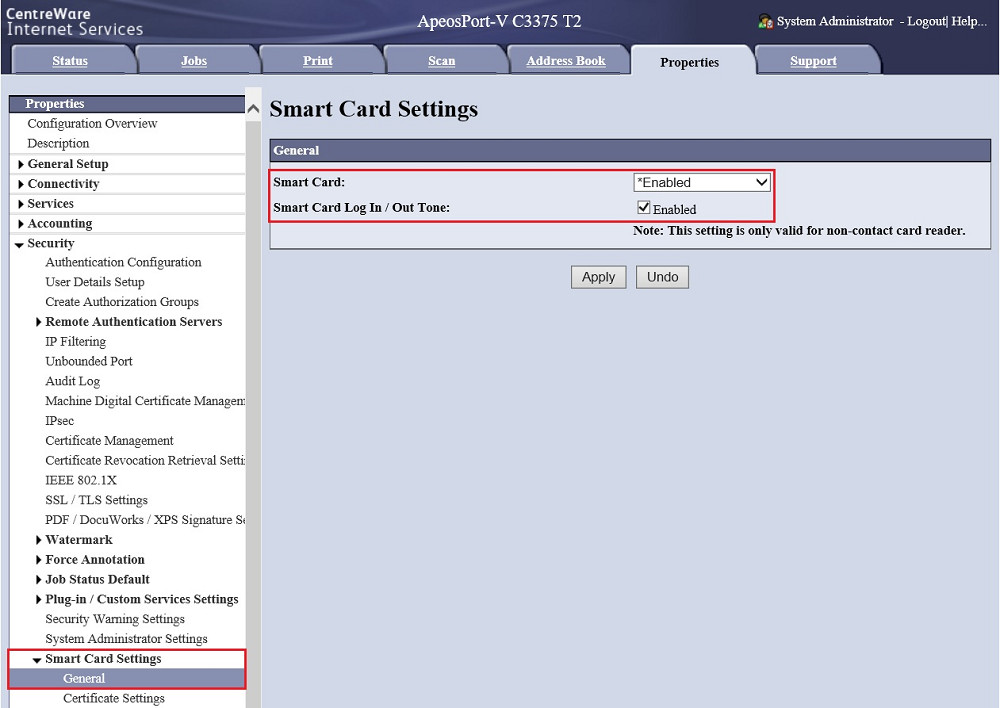
Task: Toggle Smart Card Log In/Out Tone checkbox
Action: (644, 208)
